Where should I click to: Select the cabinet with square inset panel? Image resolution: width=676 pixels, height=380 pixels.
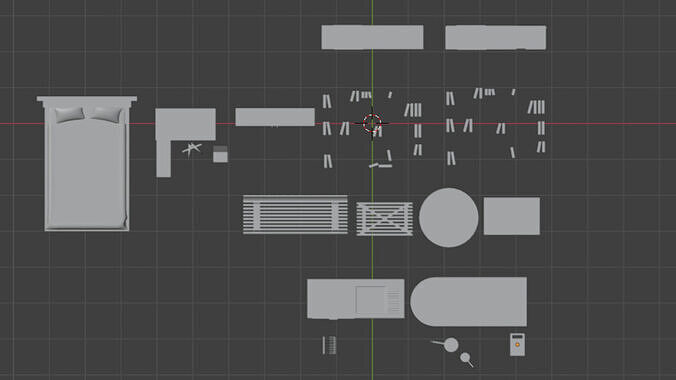pyautogui.click(x=356, y=299)
